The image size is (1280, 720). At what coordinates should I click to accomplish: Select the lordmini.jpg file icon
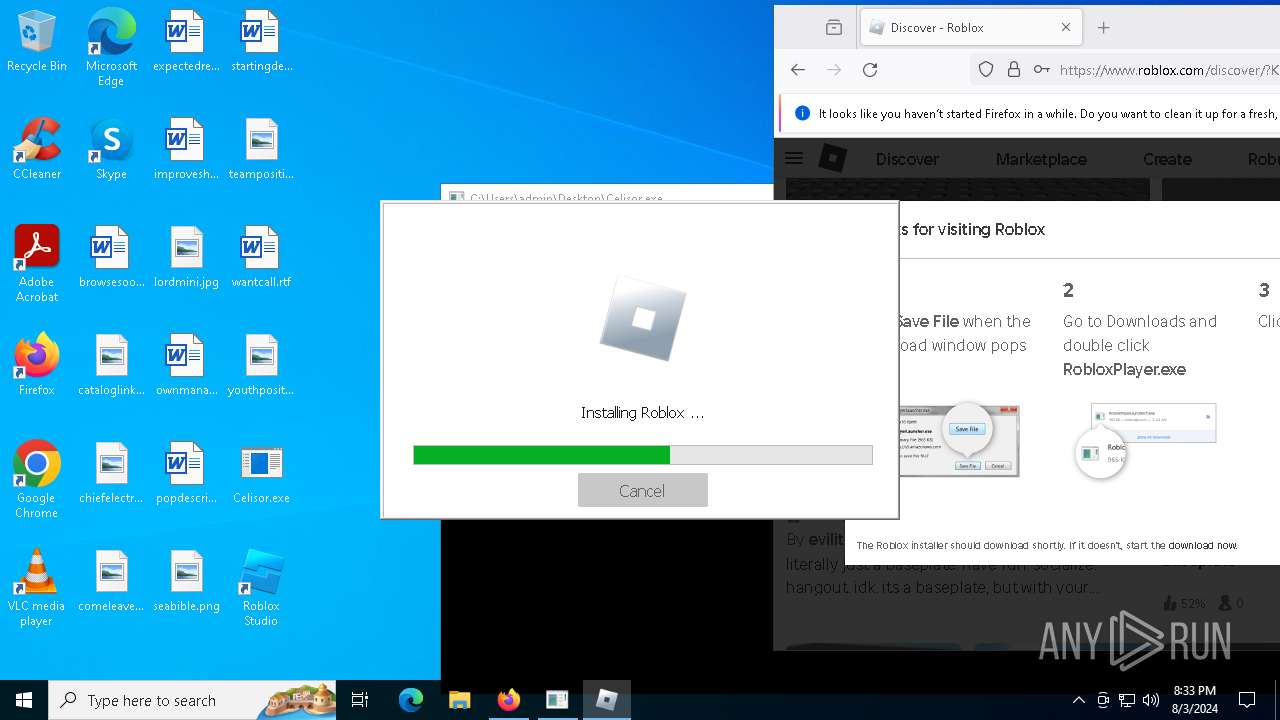click(x=186, y=258)
